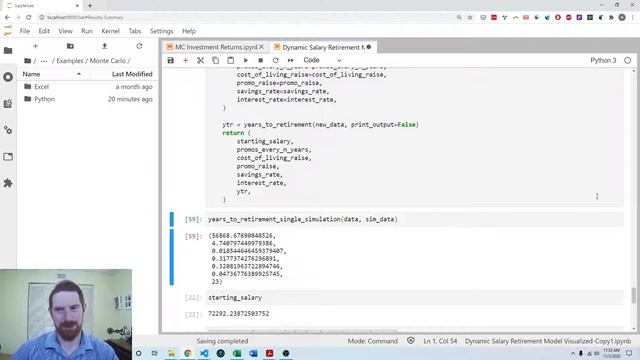Restart kernel and run all cells
The width and height of the screenshot is (640, 360).
[291, 60]
